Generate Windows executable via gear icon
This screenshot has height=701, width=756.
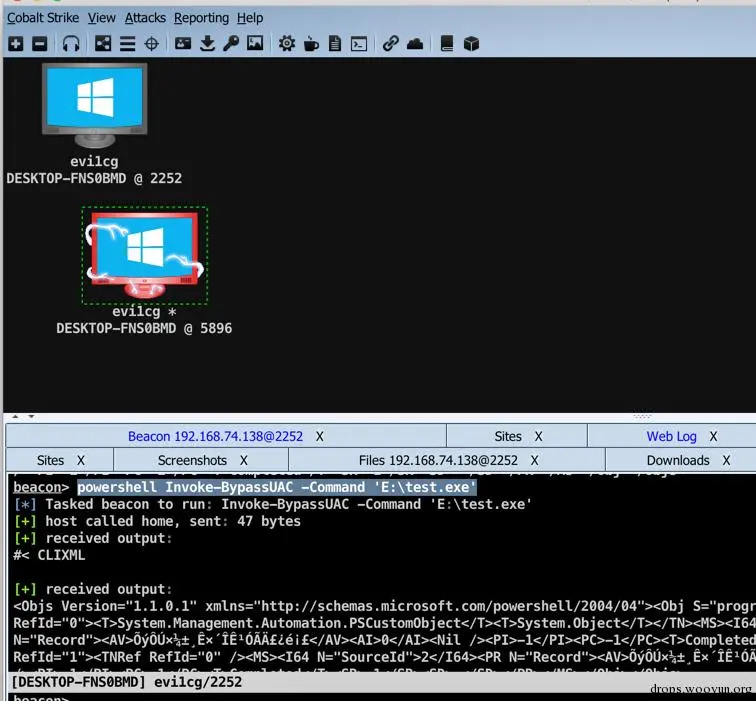click(287, 44)
